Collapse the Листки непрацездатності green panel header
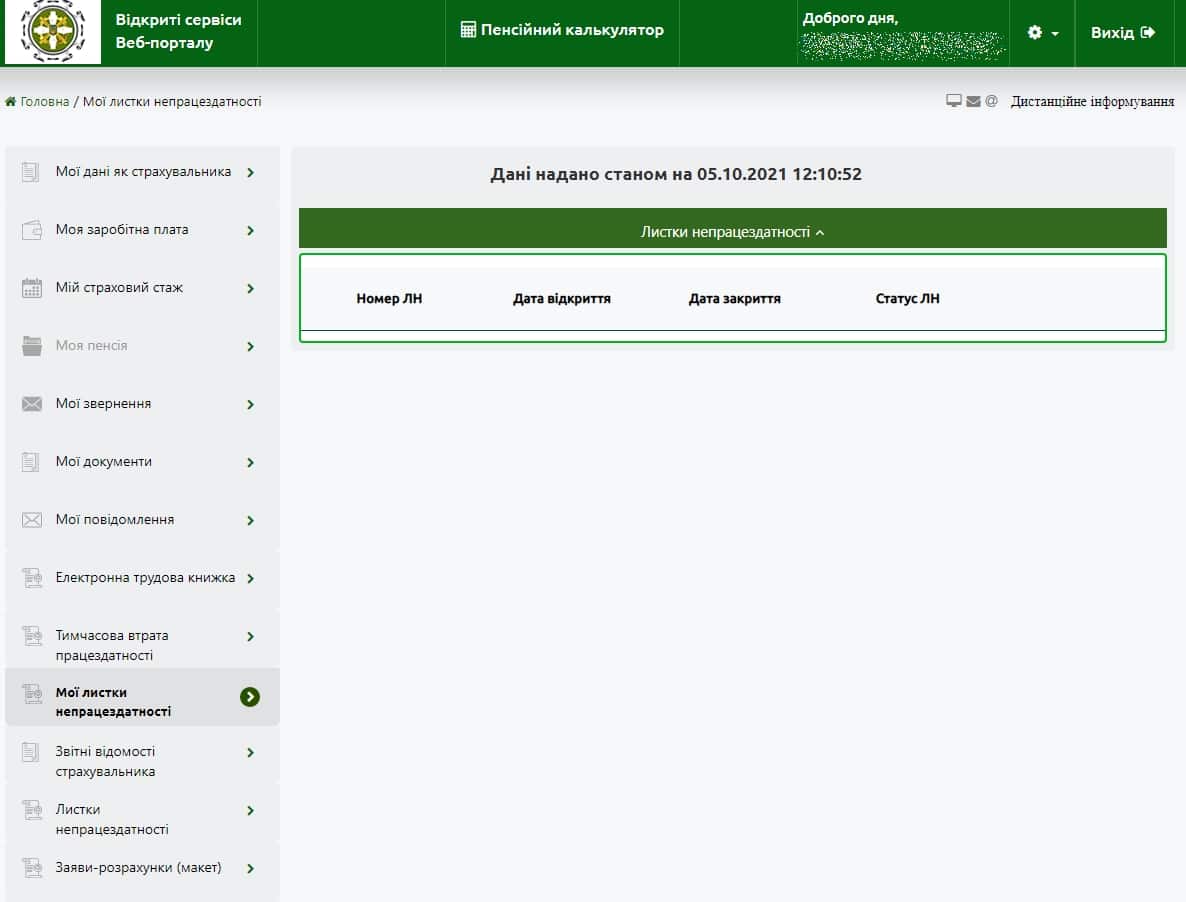Screen dimensions: 1186x902 pos(732,232)
